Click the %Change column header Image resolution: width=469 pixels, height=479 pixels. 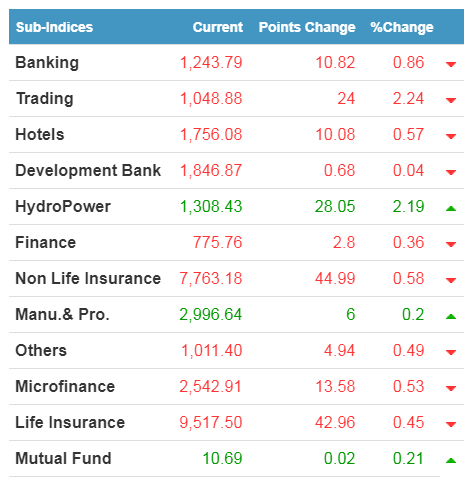(x=402, y=27)
